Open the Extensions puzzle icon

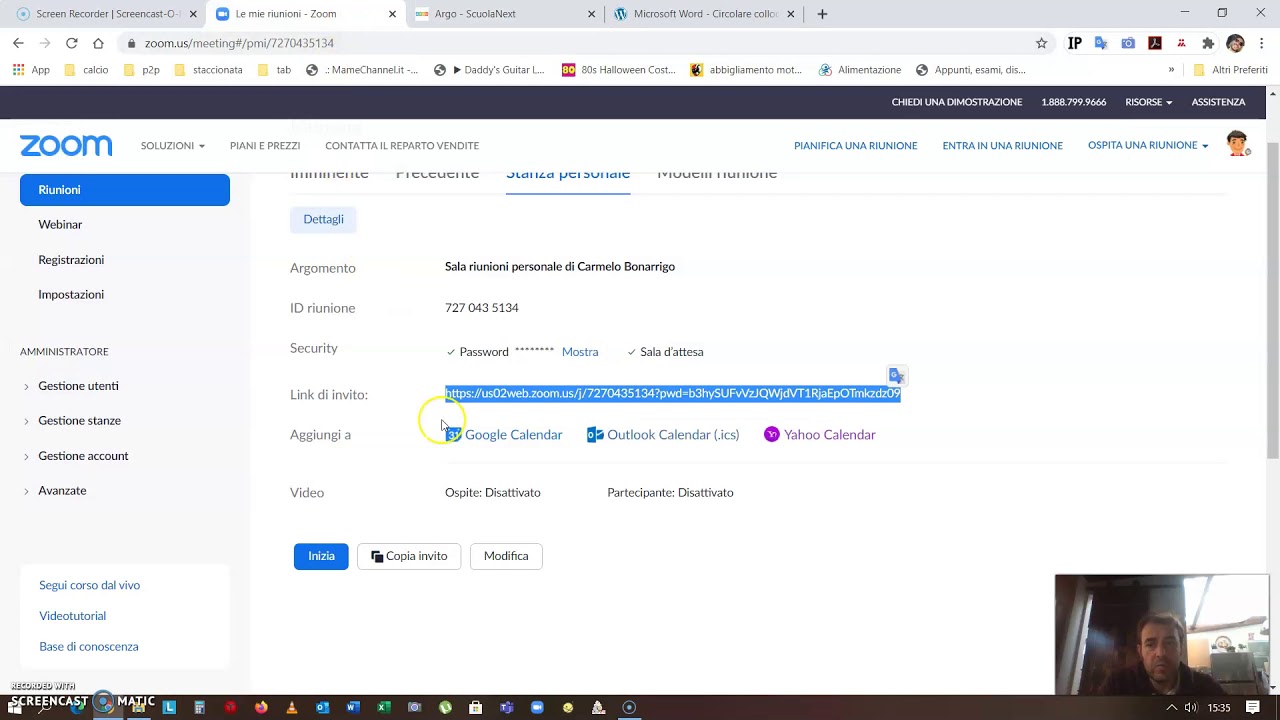(x=1208, y=43)
